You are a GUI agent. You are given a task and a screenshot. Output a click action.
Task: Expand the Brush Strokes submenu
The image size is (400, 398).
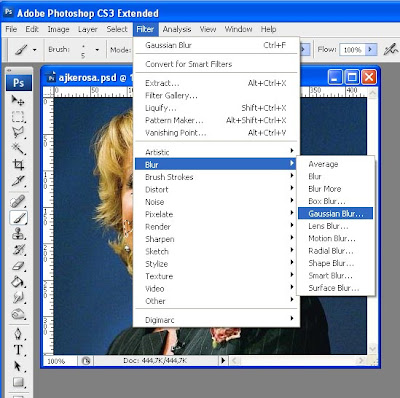[x=216, y=177]
